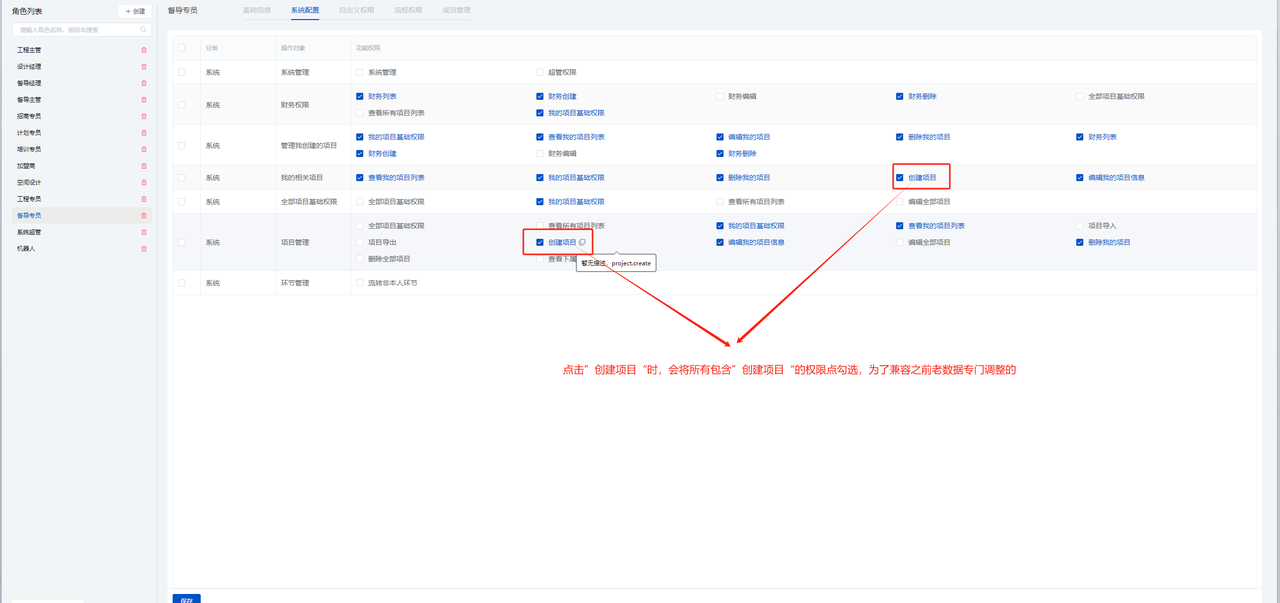This screenshot has height=603, width=1280.
Task: Click the 操作对象 column header
Action: click(x=293, y=48)
